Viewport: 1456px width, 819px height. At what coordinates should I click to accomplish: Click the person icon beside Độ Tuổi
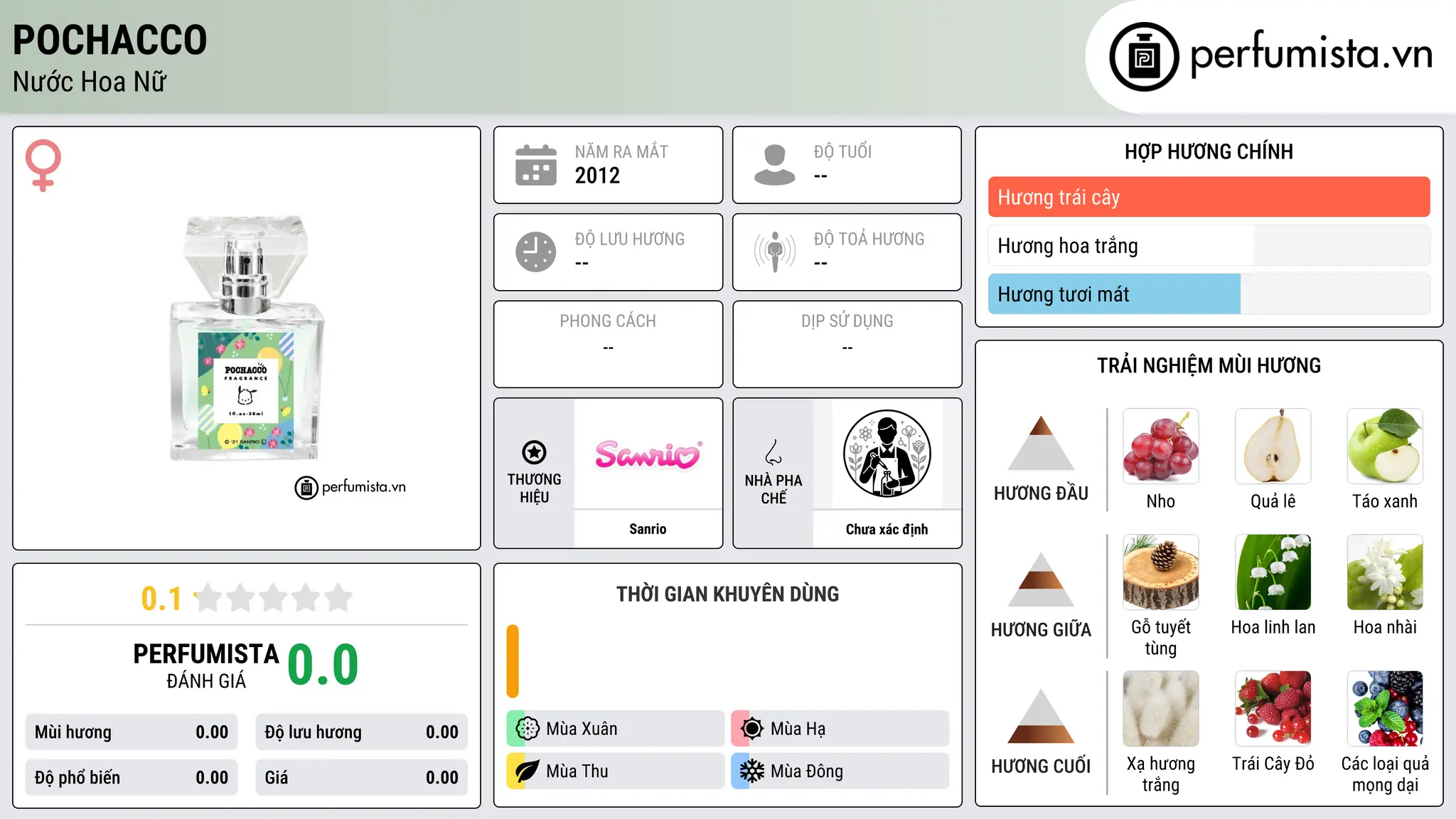775,165
